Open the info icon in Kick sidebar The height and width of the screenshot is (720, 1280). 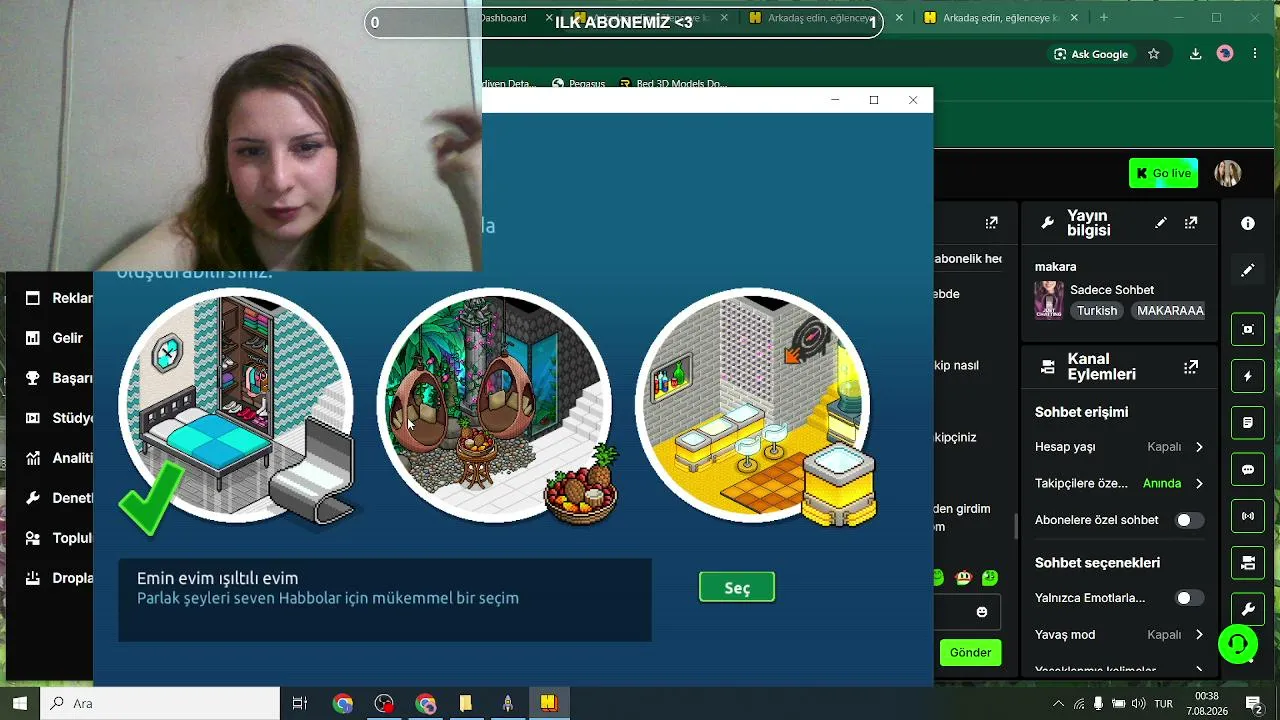1248,224
